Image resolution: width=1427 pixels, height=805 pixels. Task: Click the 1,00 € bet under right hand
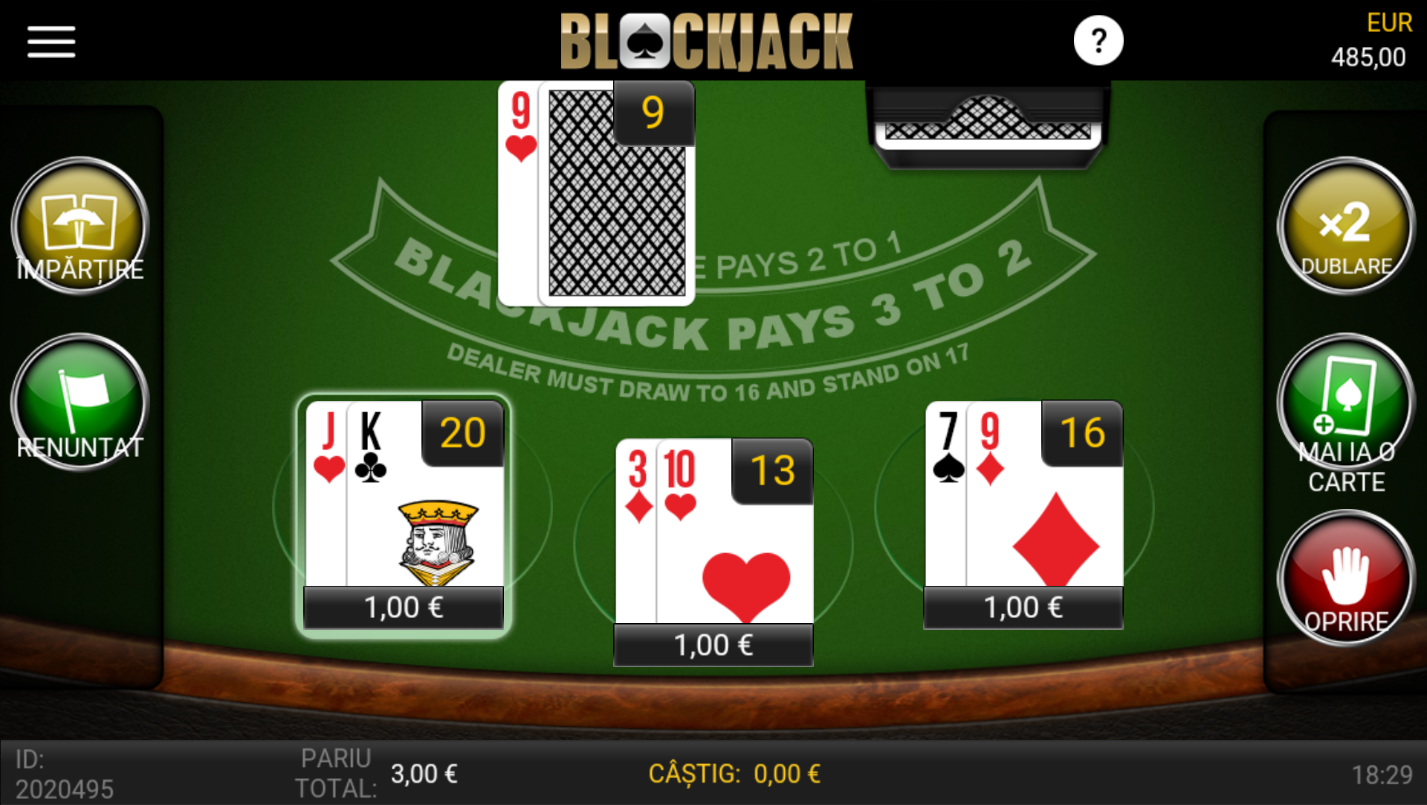coord(1024,607)
